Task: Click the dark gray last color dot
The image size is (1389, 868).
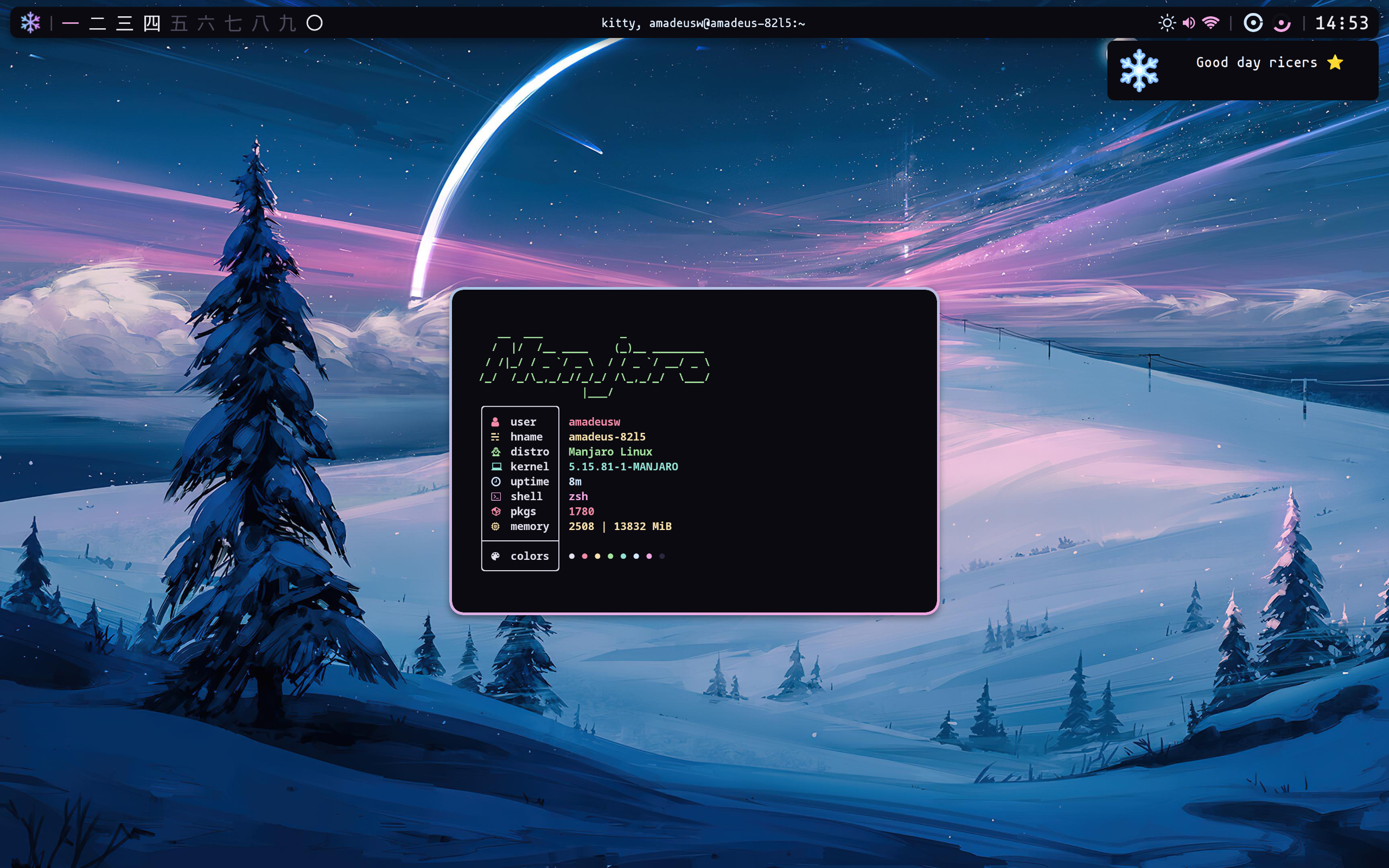Action: point(662,556)
